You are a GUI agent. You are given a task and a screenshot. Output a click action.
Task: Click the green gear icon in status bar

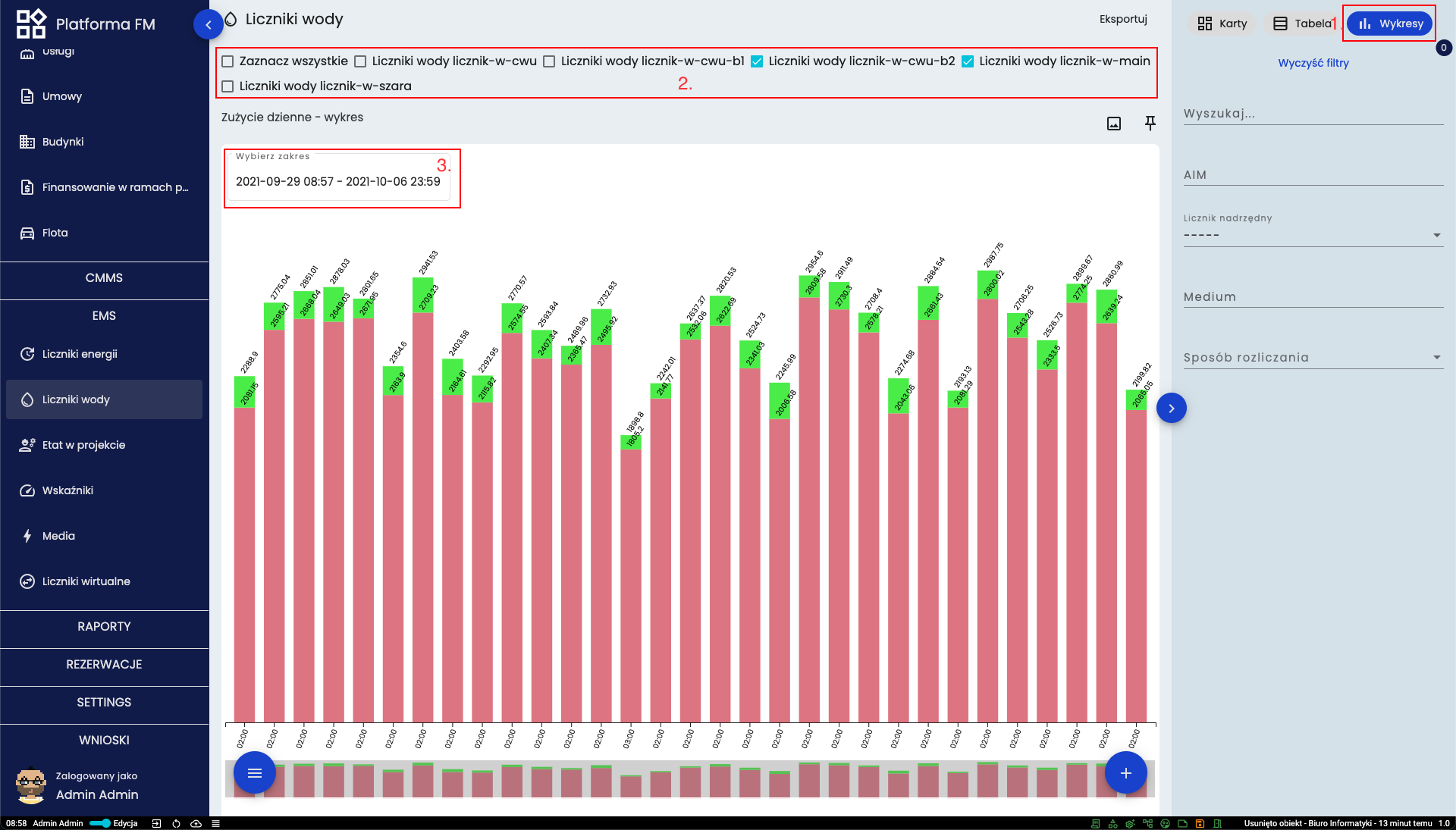point(1130,823)
